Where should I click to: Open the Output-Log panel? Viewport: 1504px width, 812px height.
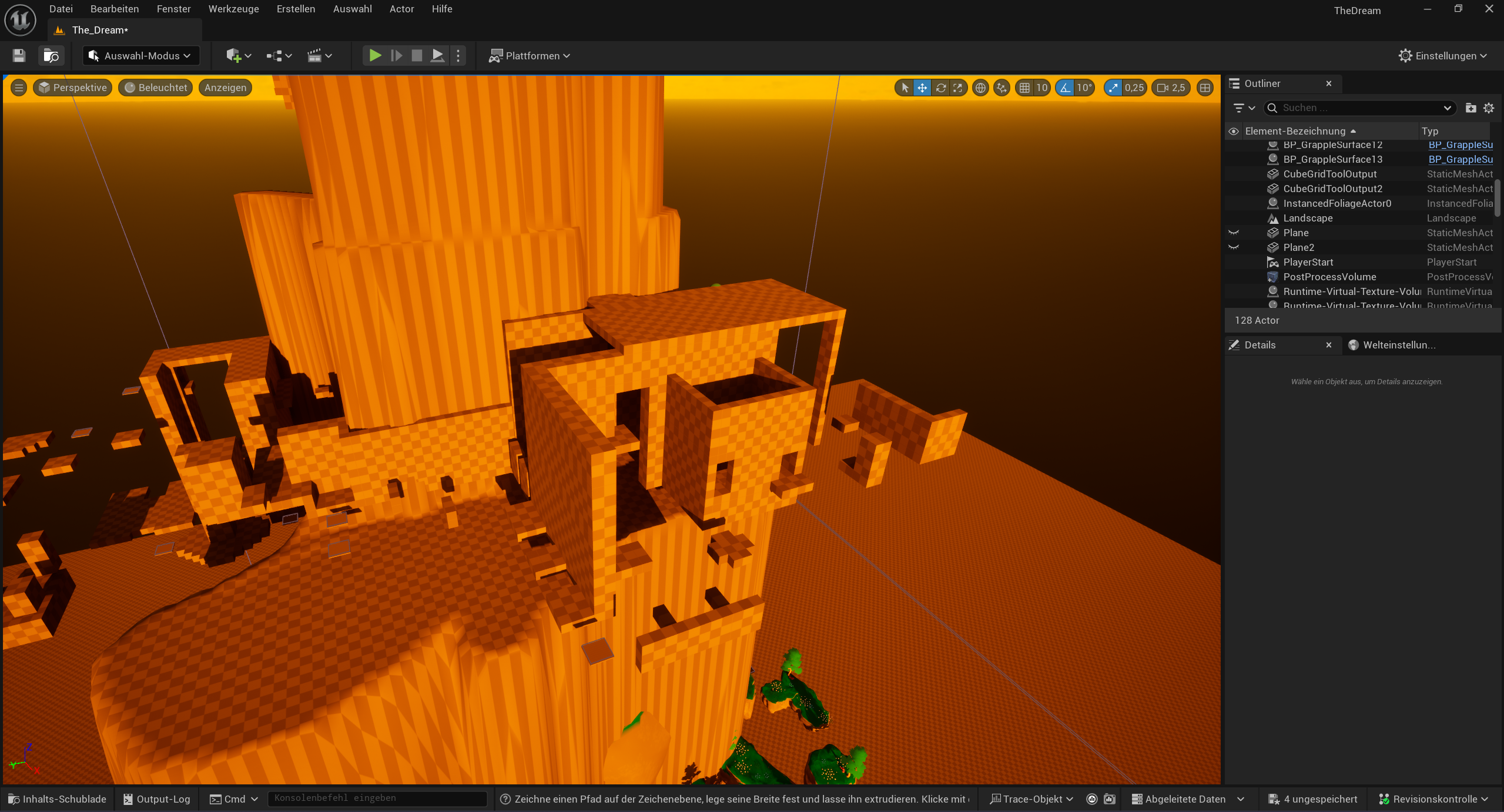tap(156, 799)
